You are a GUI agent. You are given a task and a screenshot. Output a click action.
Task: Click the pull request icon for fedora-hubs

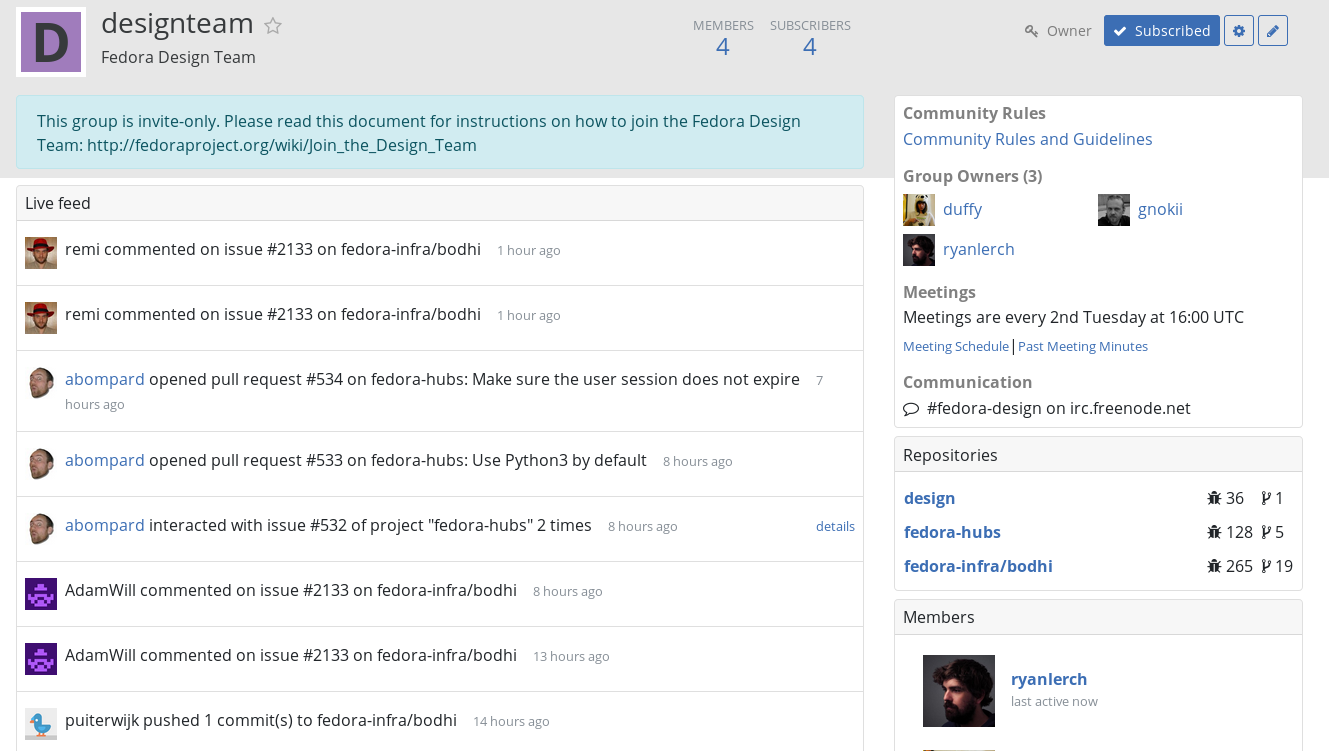coord(1266,532)
